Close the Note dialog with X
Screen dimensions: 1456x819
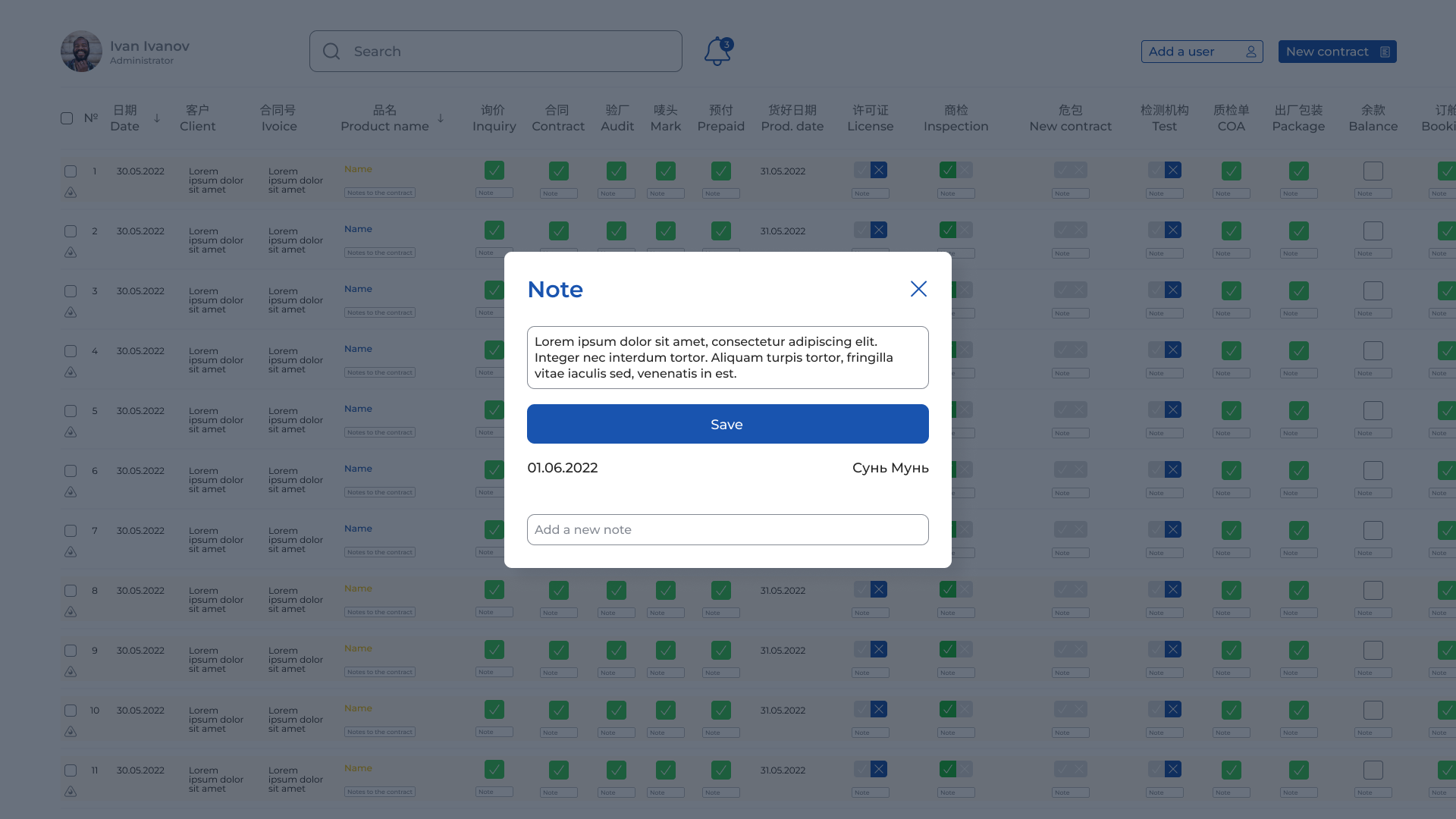[x=918, y=289]
